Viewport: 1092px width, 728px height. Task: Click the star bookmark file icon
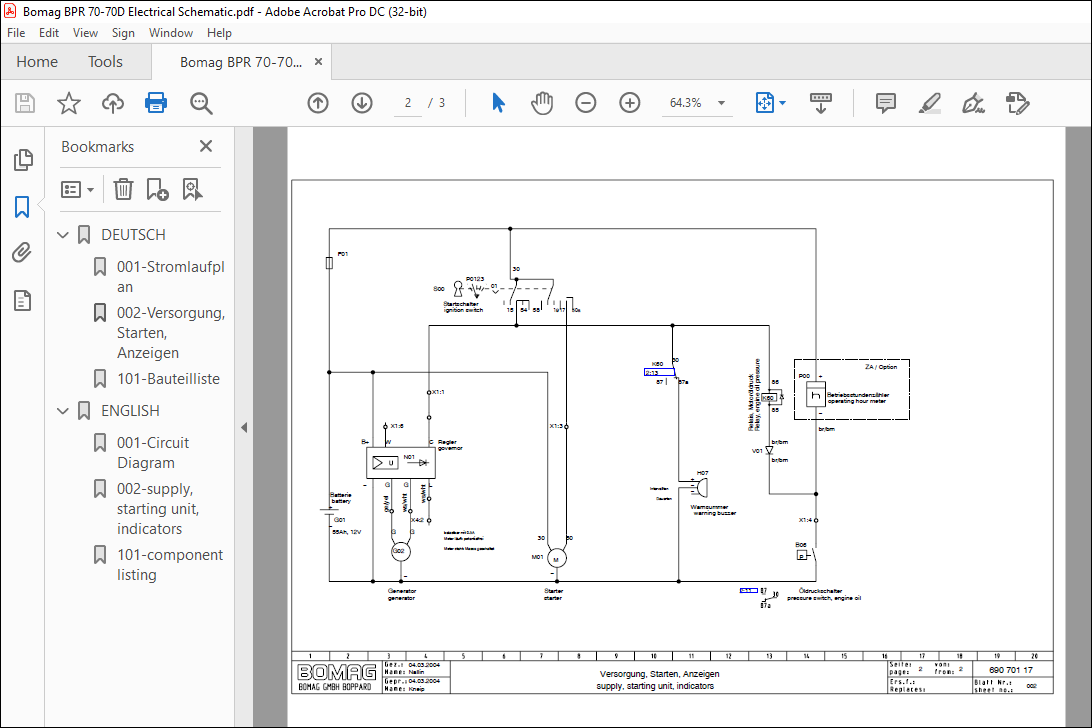[68, 103]
